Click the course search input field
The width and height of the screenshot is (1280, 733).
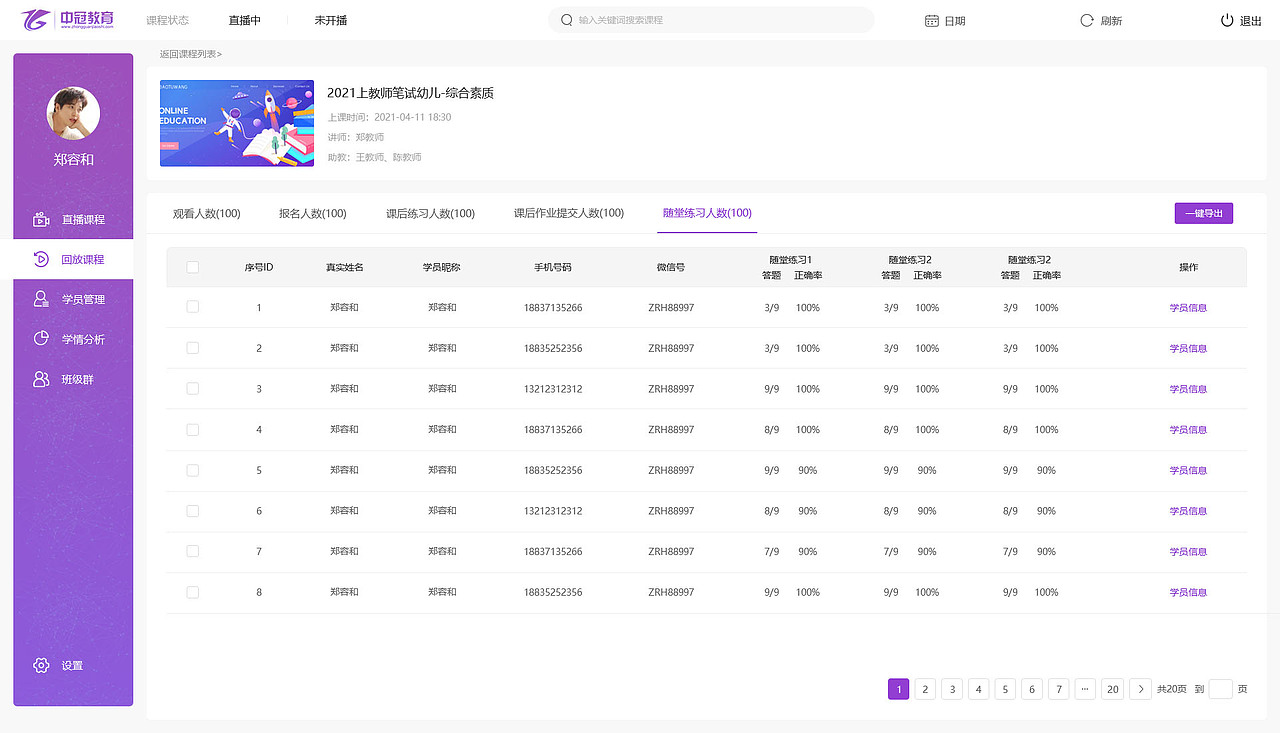710,19
